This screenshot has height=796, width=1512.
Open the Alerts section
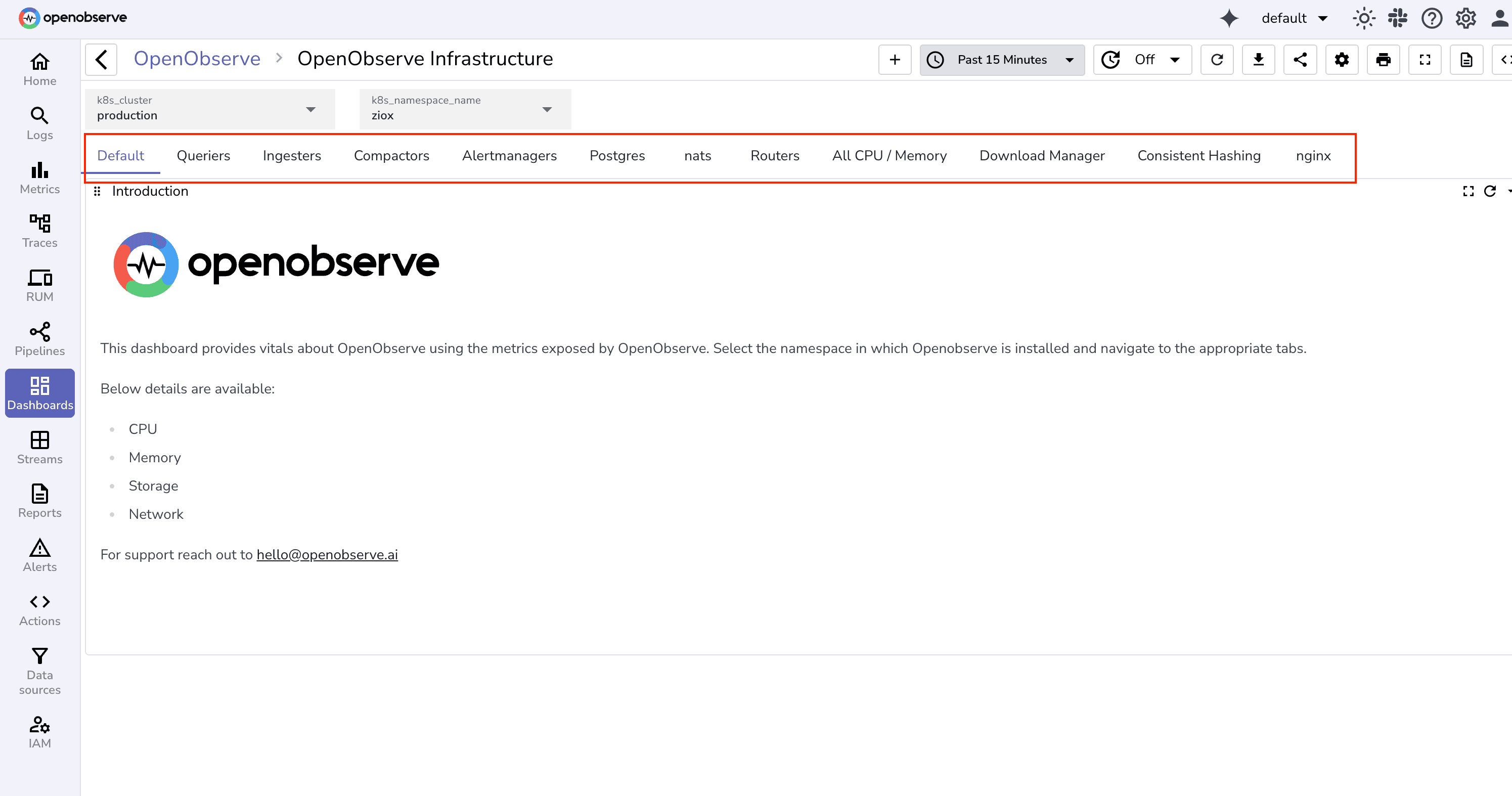(39, 555)
